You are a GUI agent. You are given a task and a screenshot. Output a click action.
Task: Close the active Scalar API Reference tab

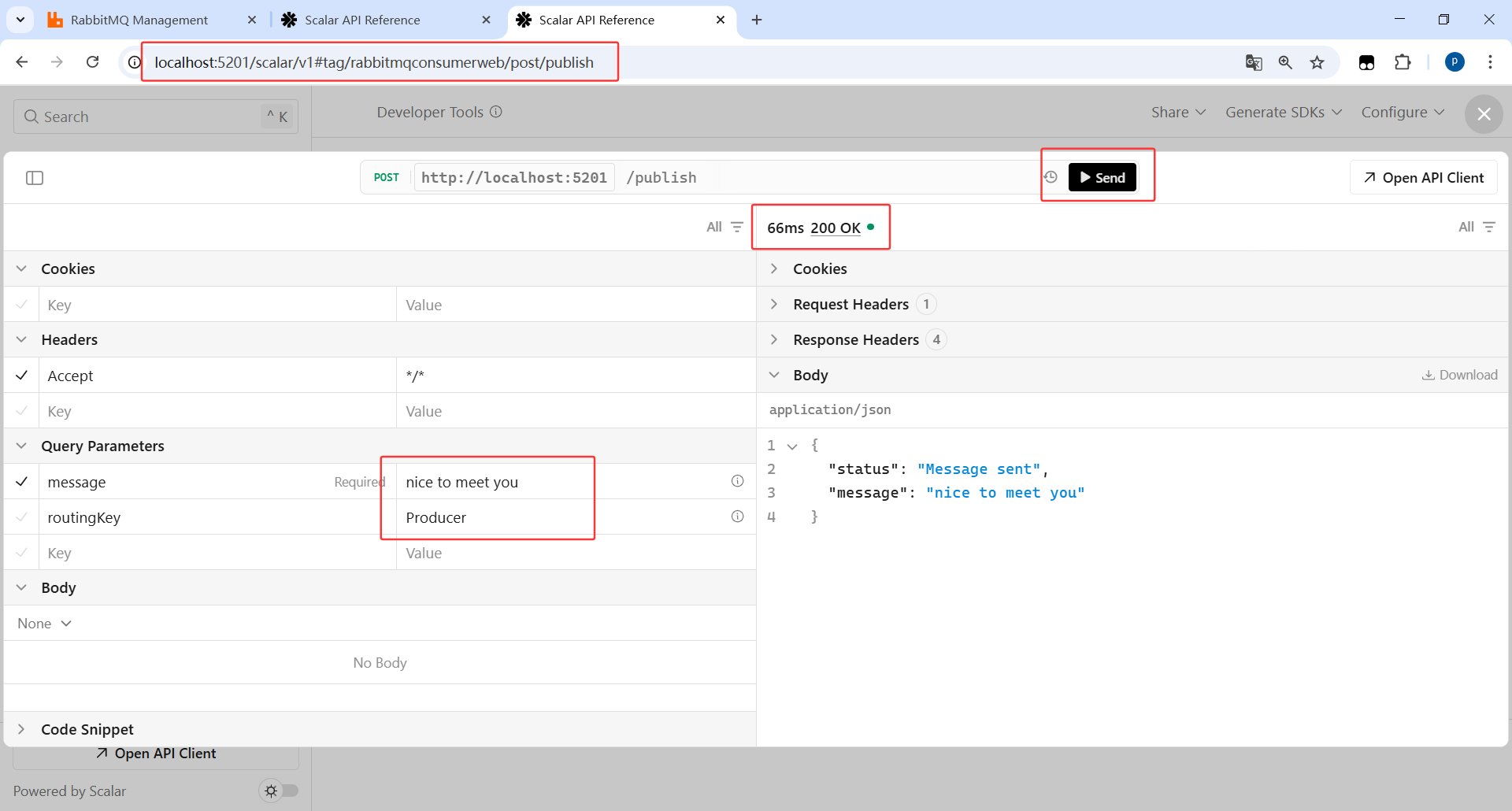[721, 20]
